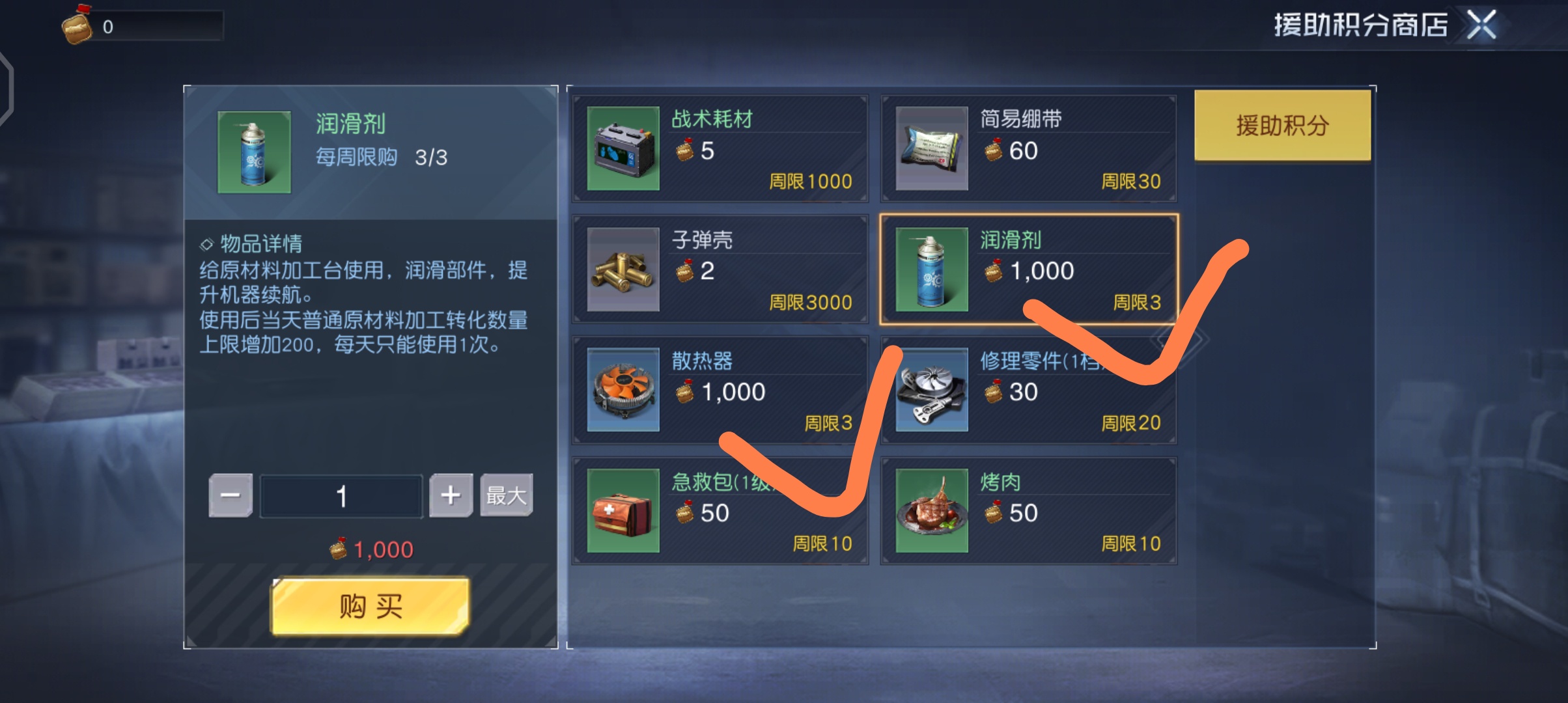Focus the purchase quantity input field
This screenshot has height=703, width=1568.
coord(341,497)
